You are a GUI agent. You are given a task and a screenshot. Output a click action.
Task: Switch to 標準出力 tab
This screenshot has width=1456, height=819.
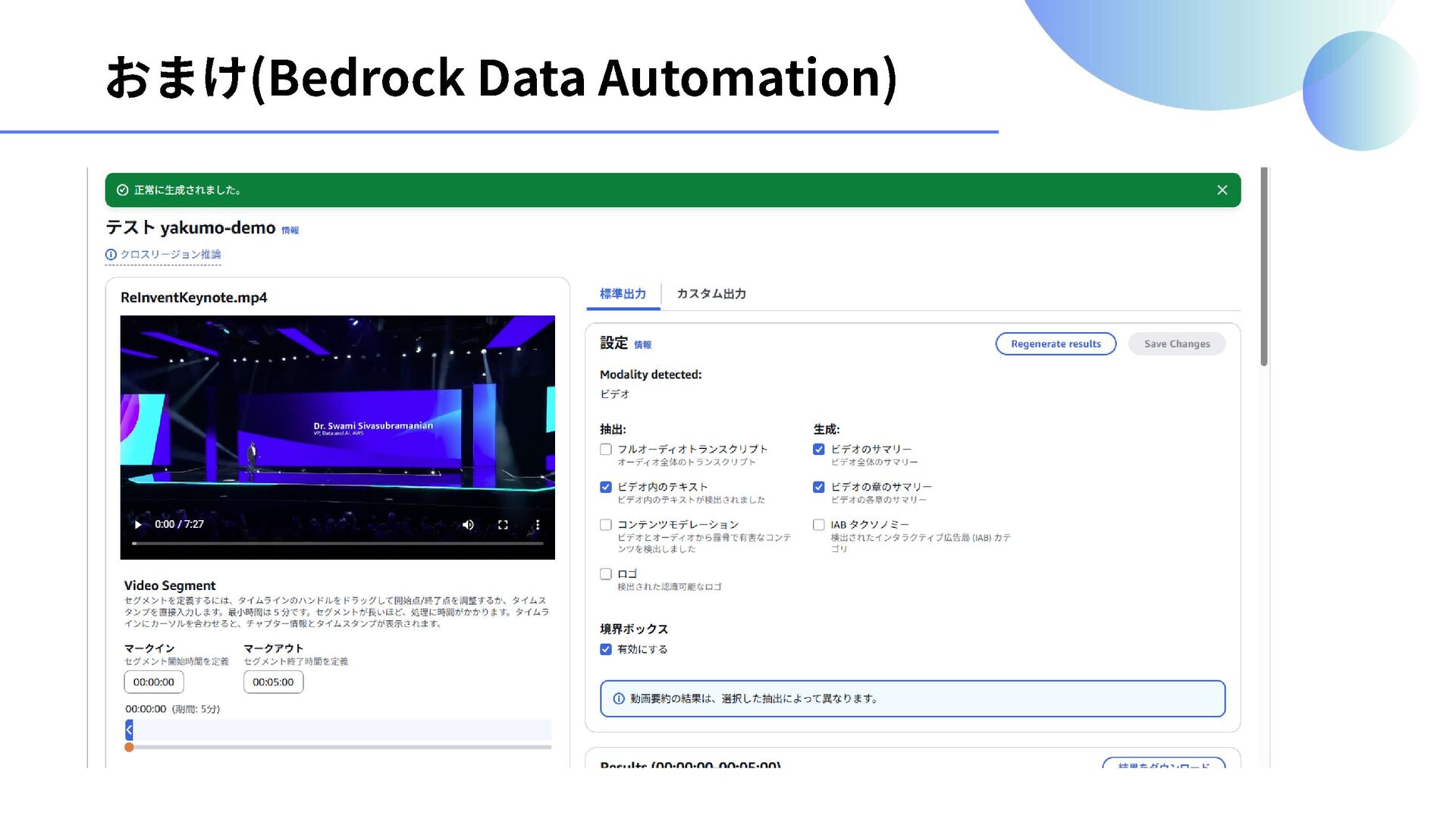point(623,294)
